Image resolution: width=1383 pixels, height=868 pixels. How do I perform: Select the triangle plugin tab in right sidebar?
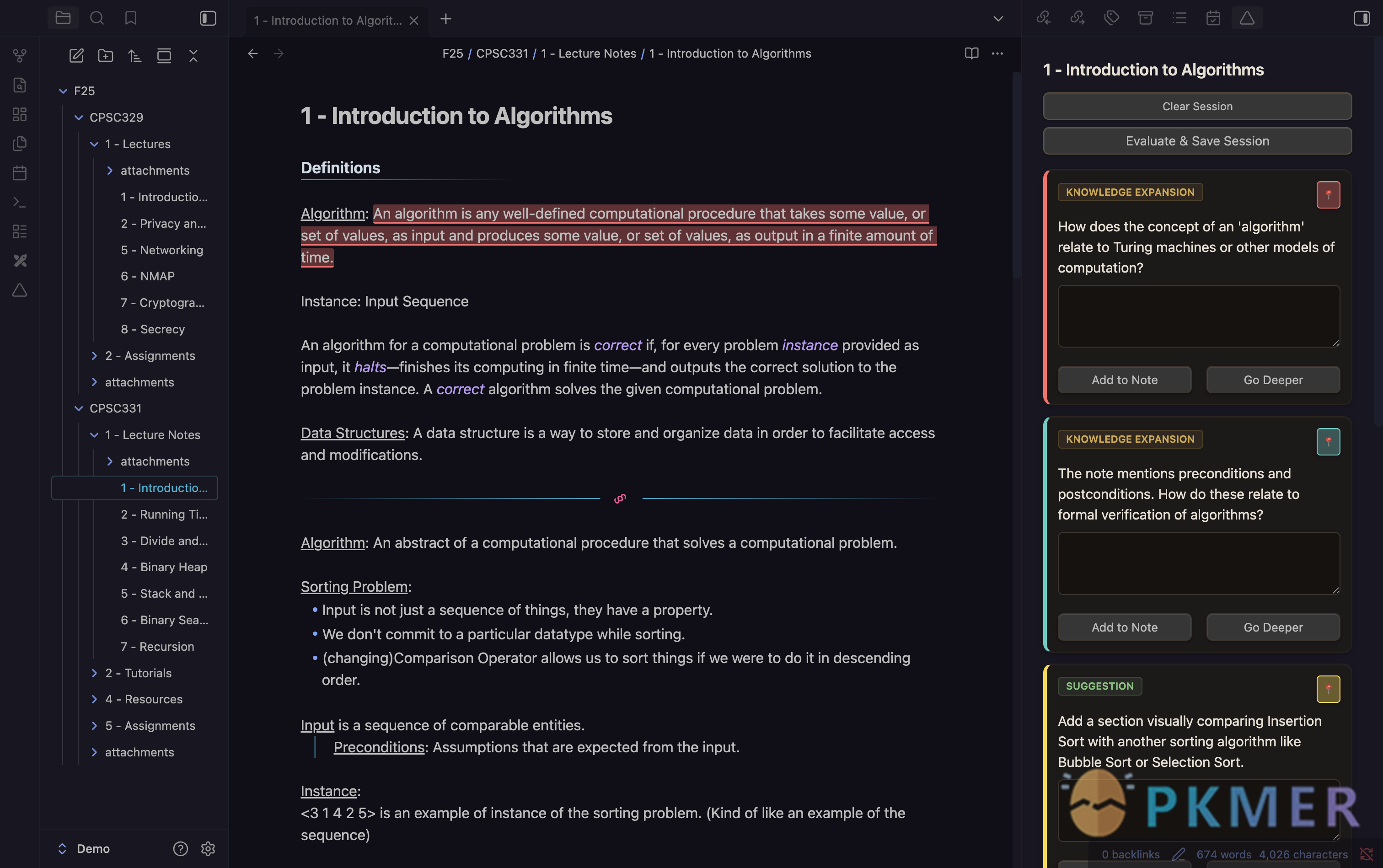(1247, 18)
